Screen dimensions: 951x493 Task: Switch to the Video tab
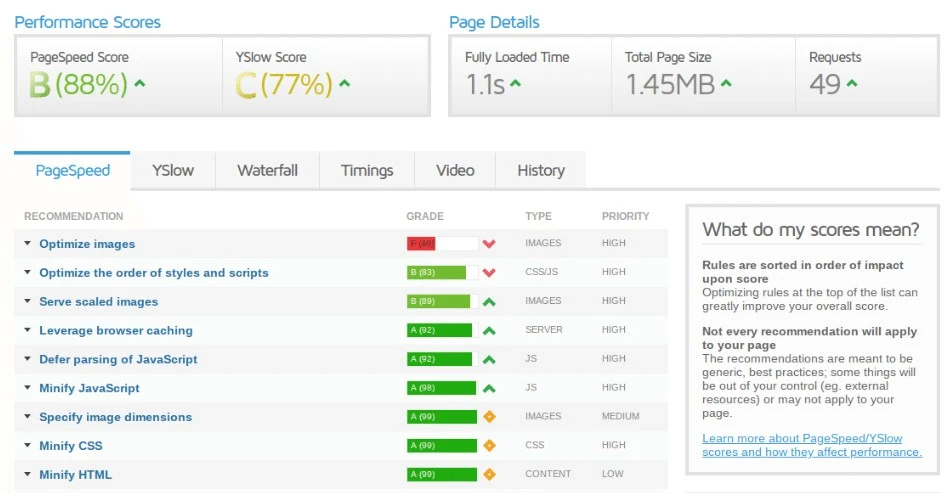pos(455,170)
